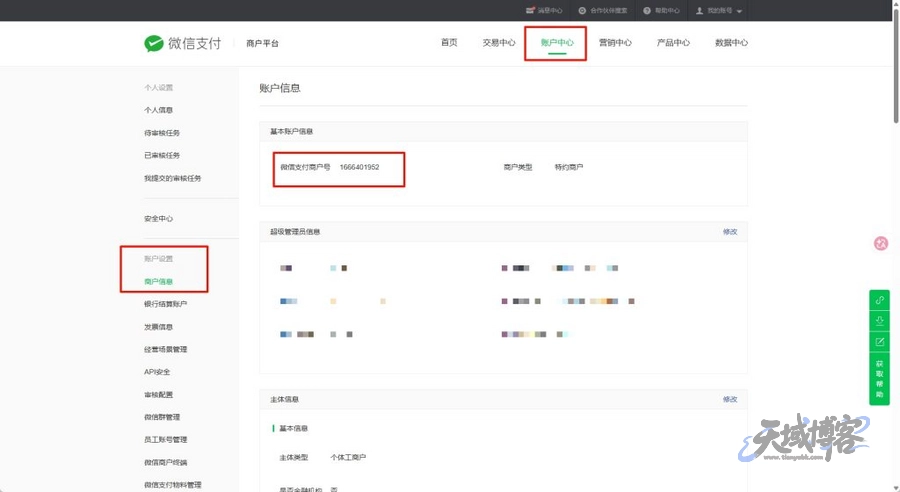This screenshot has width=900, height=492.
Task: Open 安全中心 in the sidebar
Action: tap(158, 218)
